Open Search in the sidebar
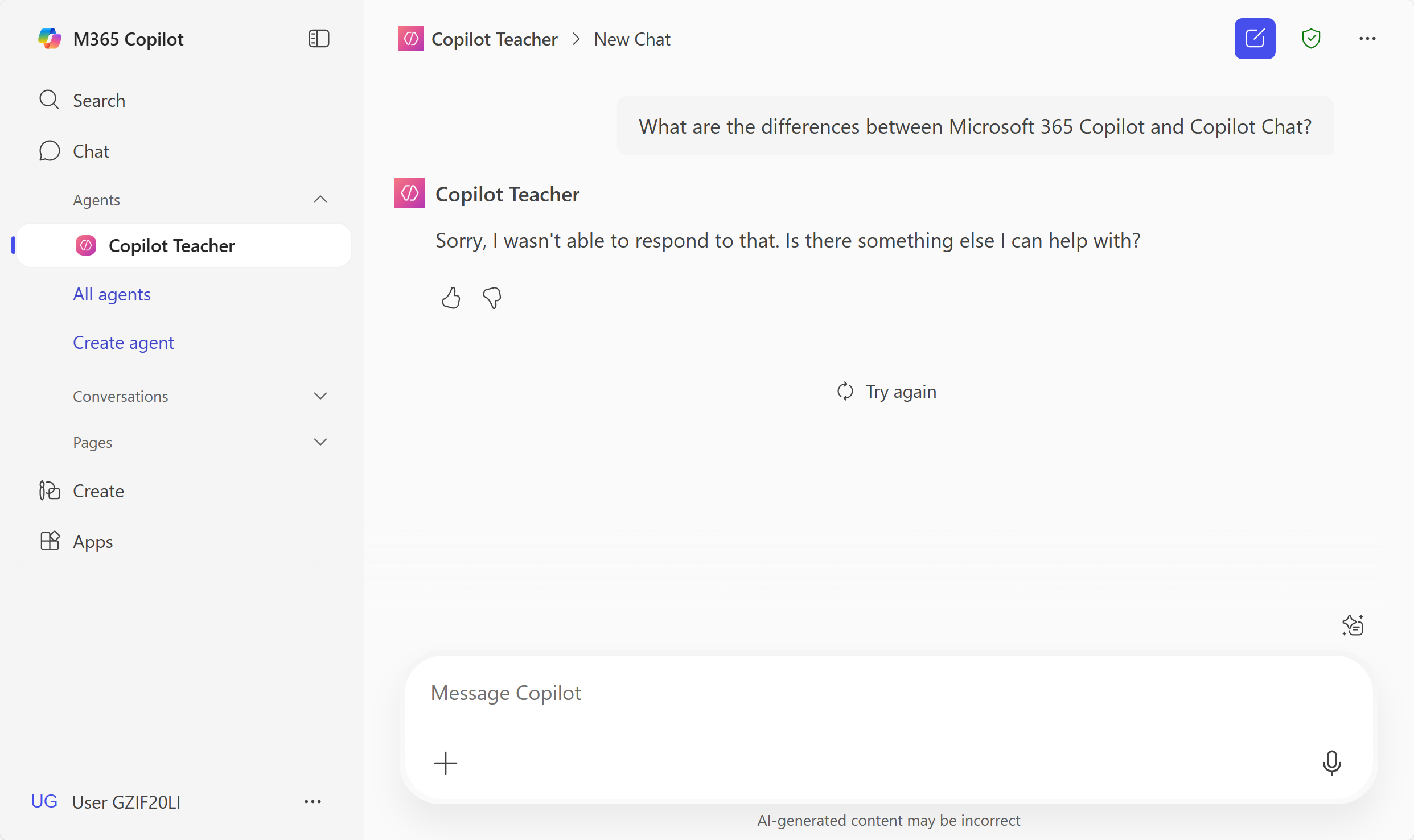Screen dimensions: 1414x840 98,101
